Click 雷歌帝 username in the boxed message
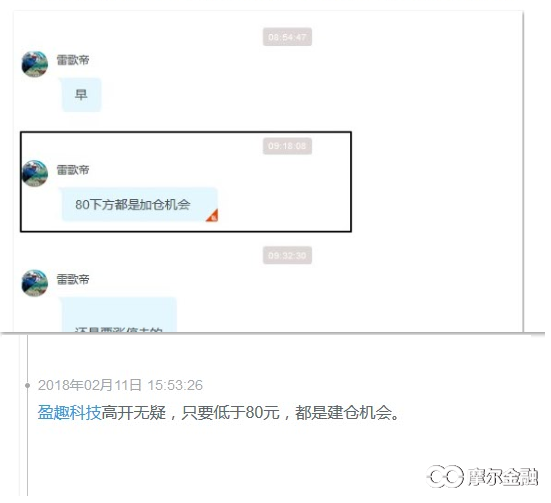551x503 pixels. pyautogui.click(x=73, y=170)
